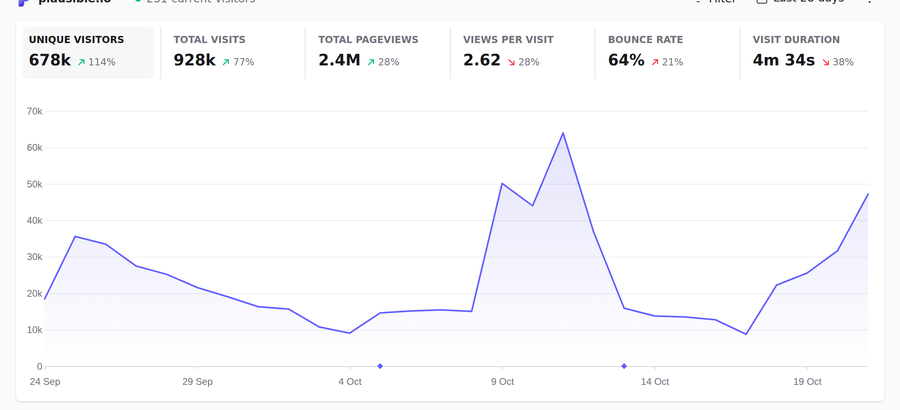This screenshot has width=900, height=410.
Task: Click the 2.62 views per visit value
Action: 482,60
